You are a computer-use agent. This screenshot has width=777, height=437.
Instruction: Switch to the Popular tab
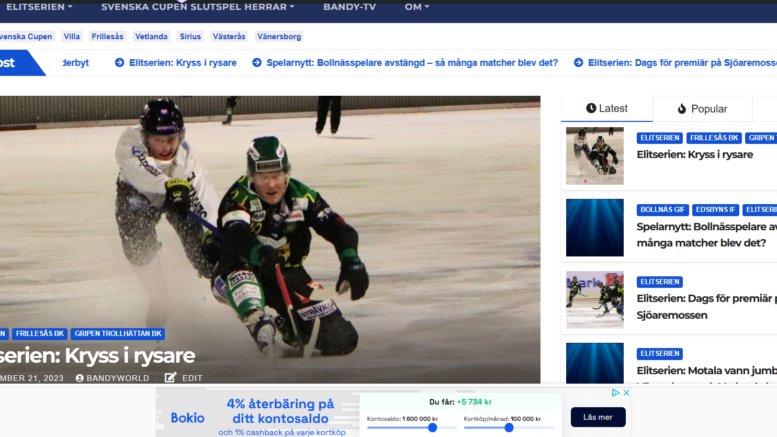(x=701, y=108)
